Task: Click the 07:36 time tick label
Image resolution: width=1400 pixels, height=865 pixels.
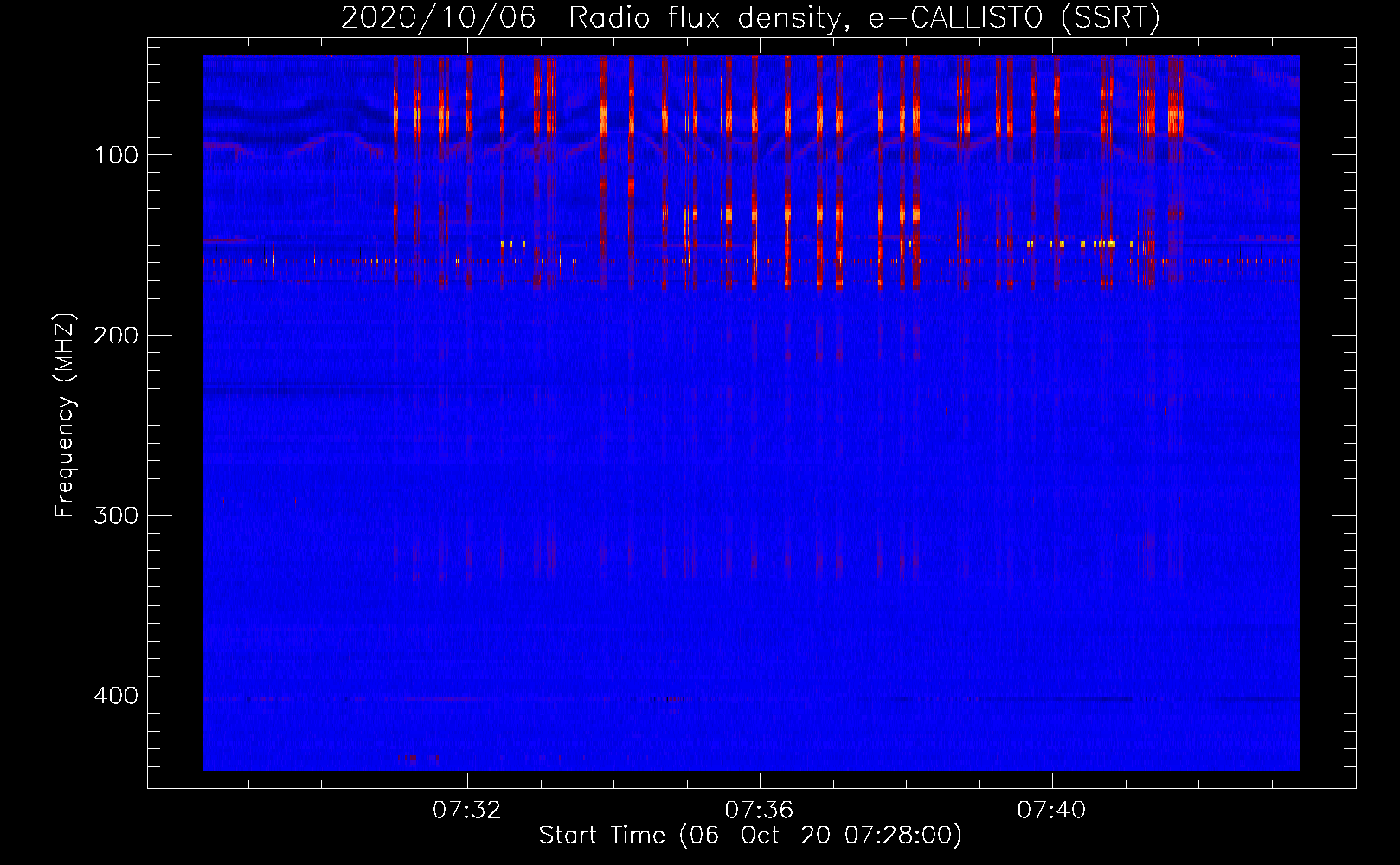Action: coord(759,811)
